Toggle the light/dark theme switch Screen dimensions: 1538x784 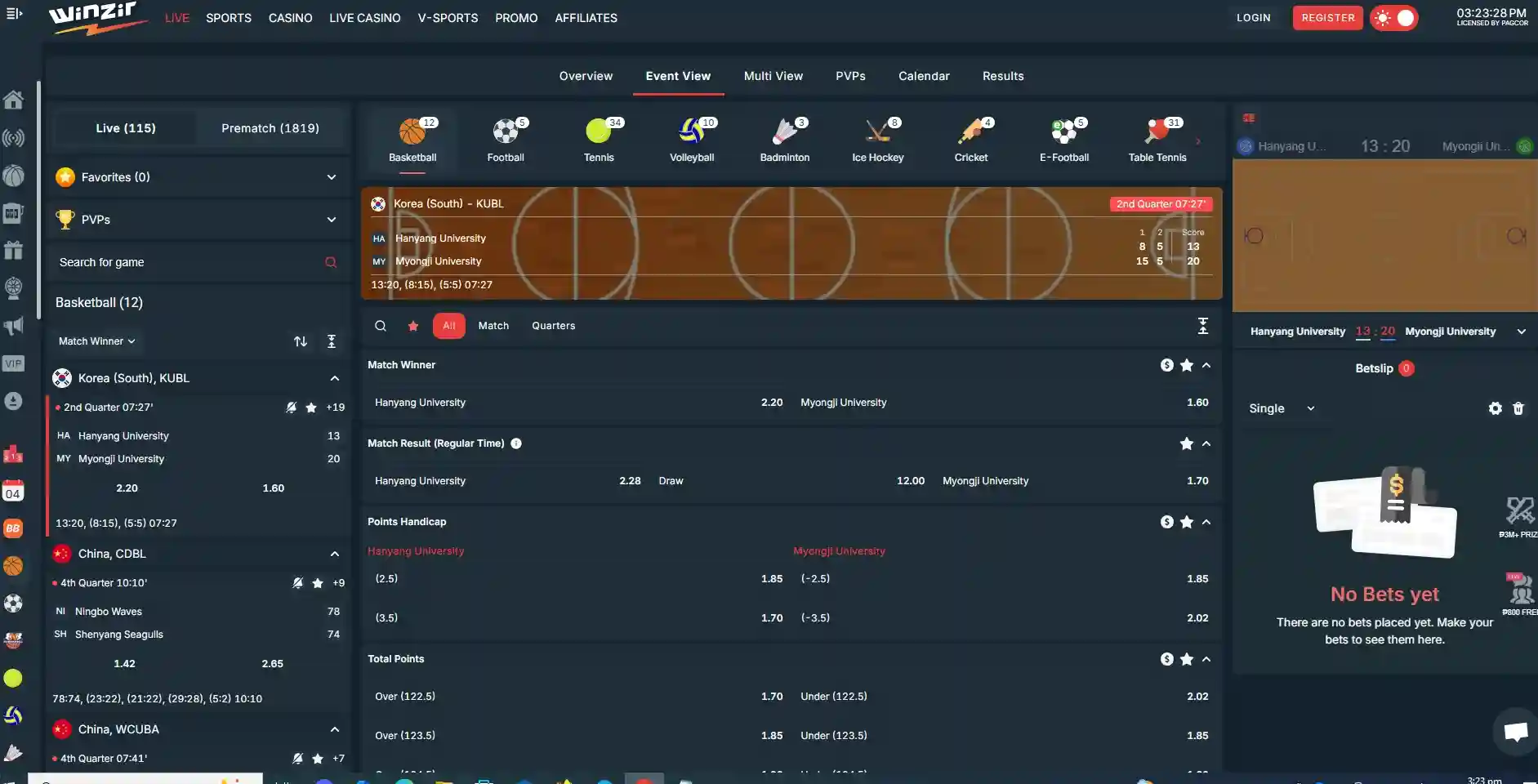pyautogui.click(x=1393, y=18)
